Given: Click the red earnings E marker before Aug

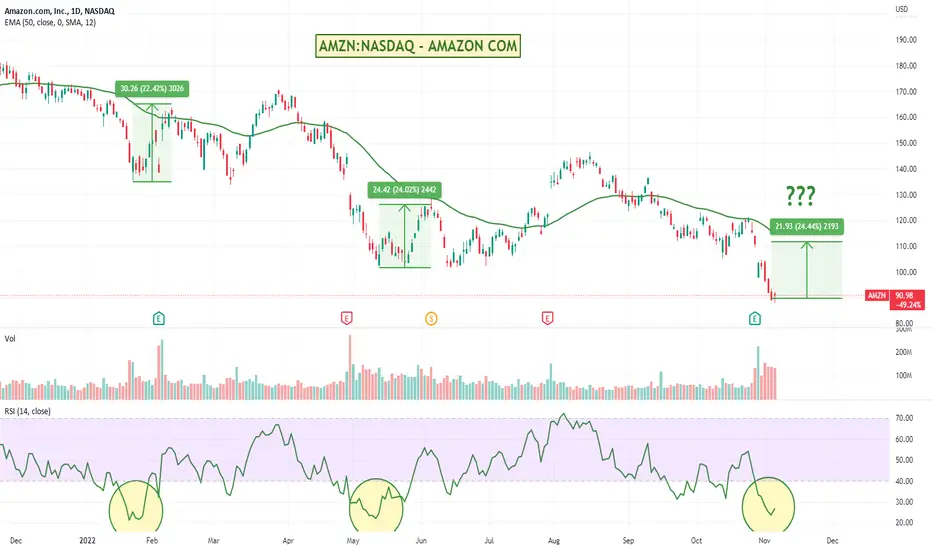Looking at the screenshot, I should [547, 319].
